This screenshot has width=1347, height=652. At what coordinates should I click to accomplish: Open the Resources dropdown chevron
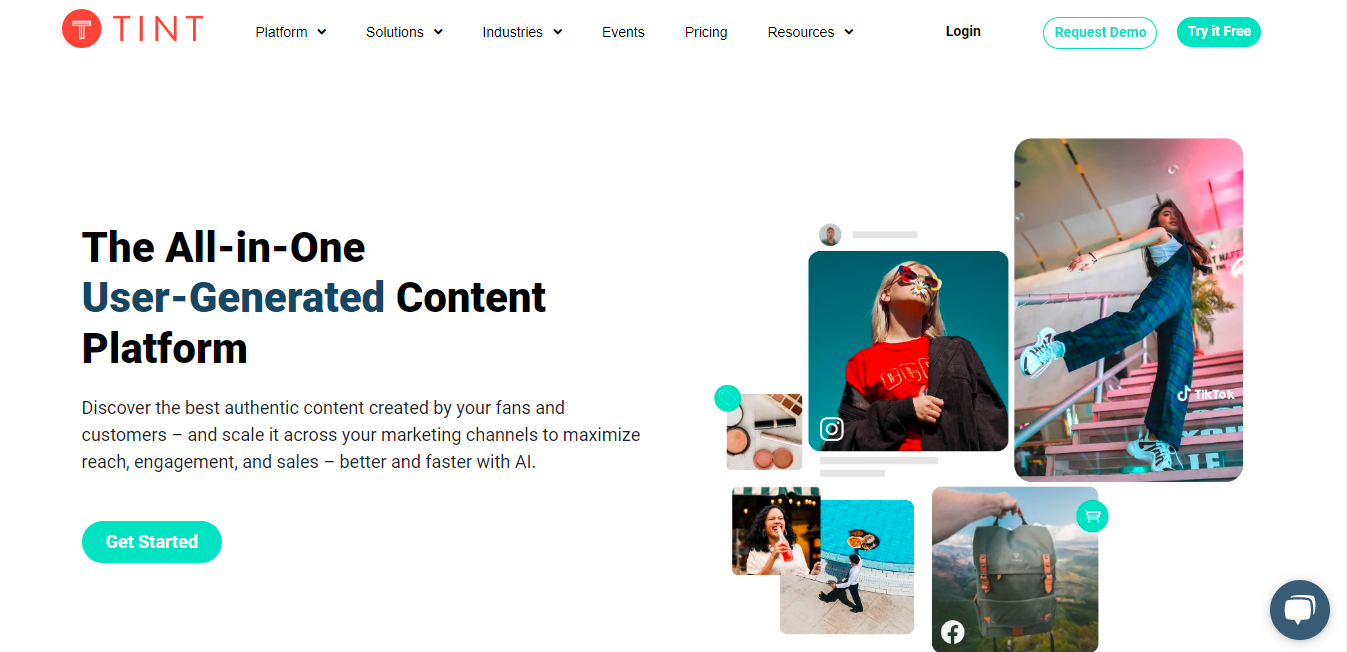[849, 32]
